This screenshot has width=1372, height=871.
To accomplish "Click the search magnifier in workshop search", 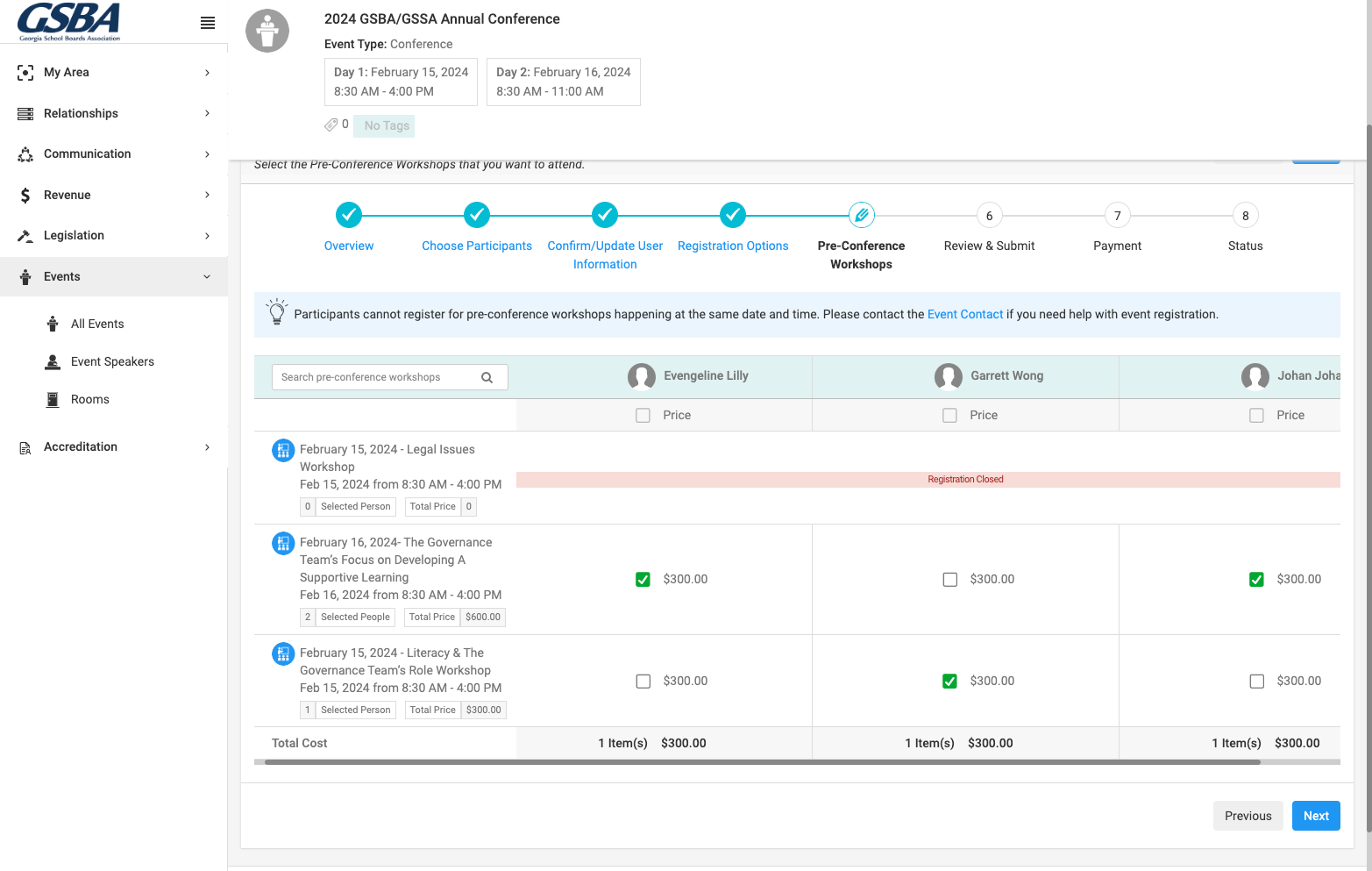I will click(487, 377).
